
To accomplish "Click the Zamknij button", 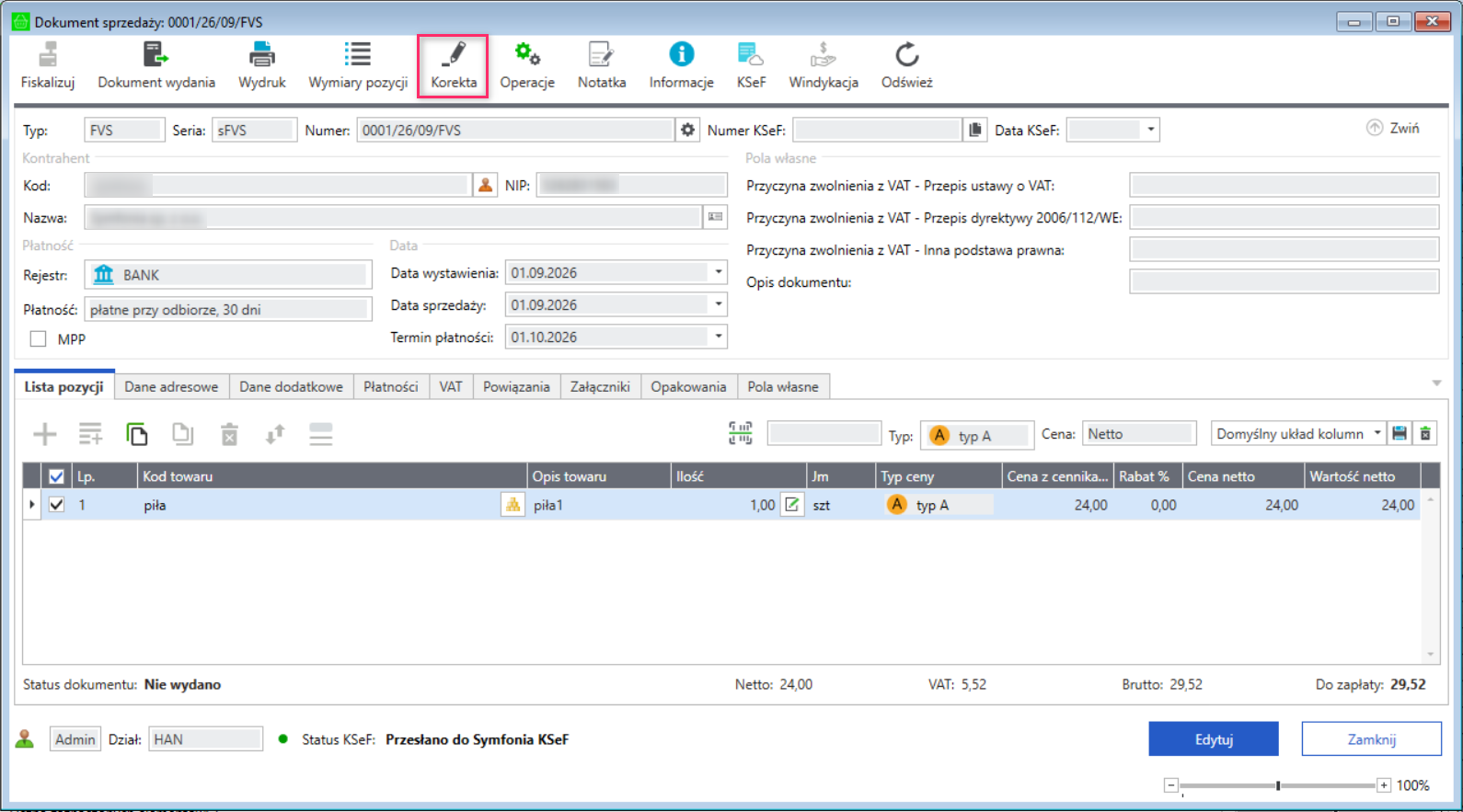I will (1371, 739).
